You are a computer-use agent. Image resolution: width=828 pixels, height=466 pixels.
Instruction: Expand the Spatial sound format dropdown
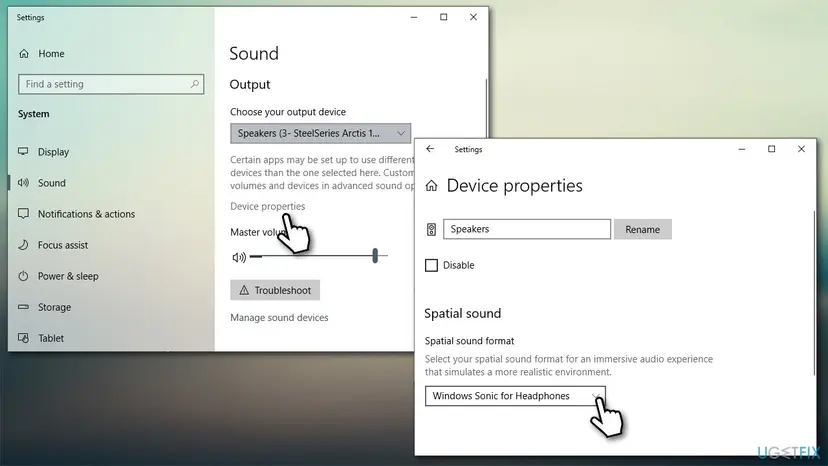(515, 396)
